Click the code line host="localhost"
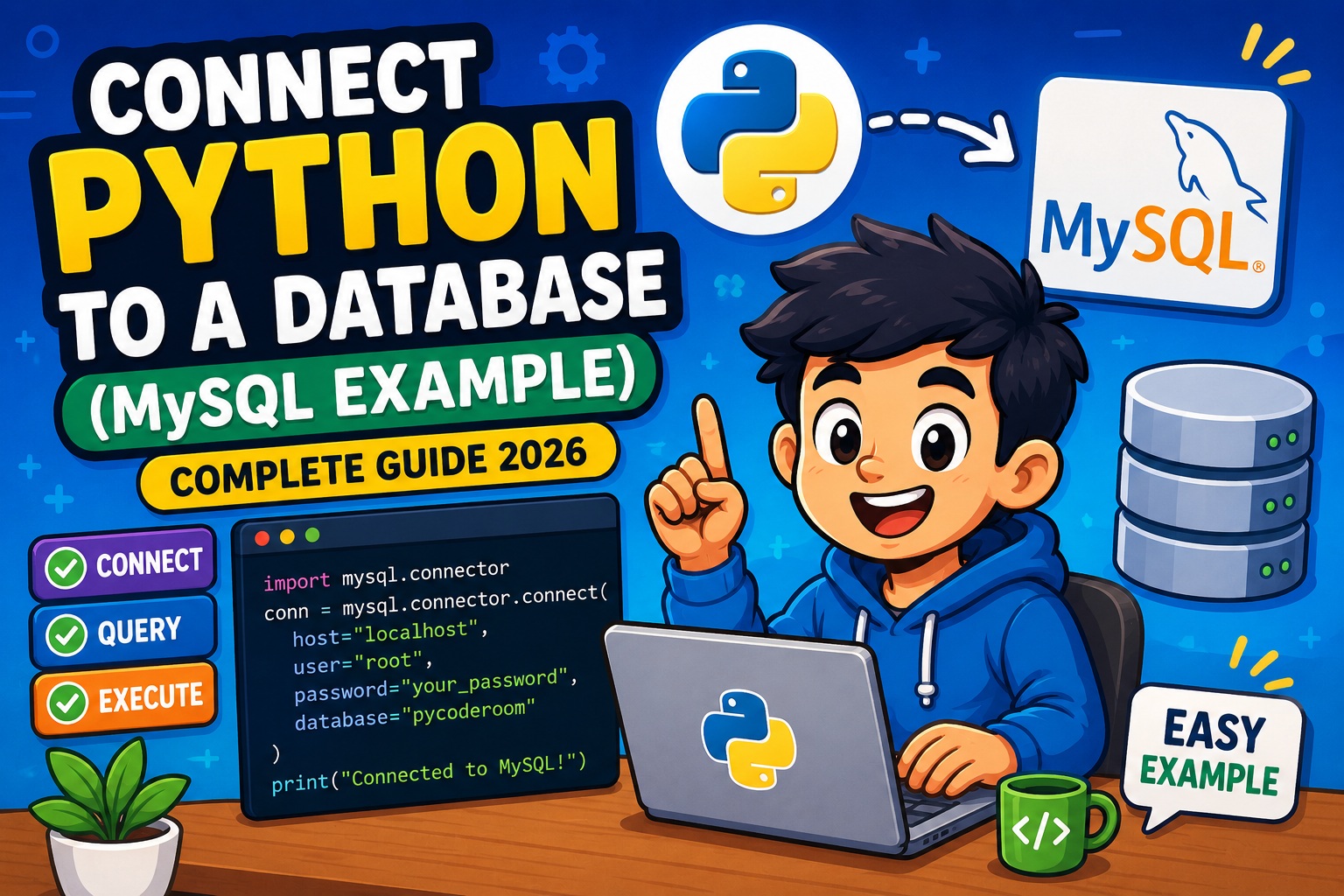This screenshot has width=1344, height=896. coord(390,633)
